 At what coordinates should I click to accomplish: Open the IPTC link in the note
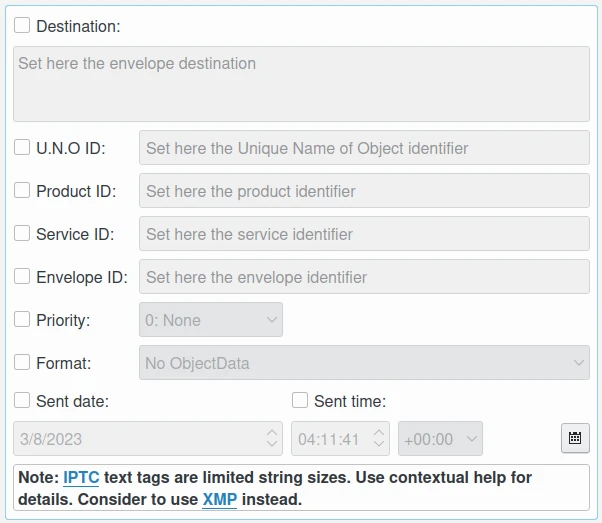(81, 478)
